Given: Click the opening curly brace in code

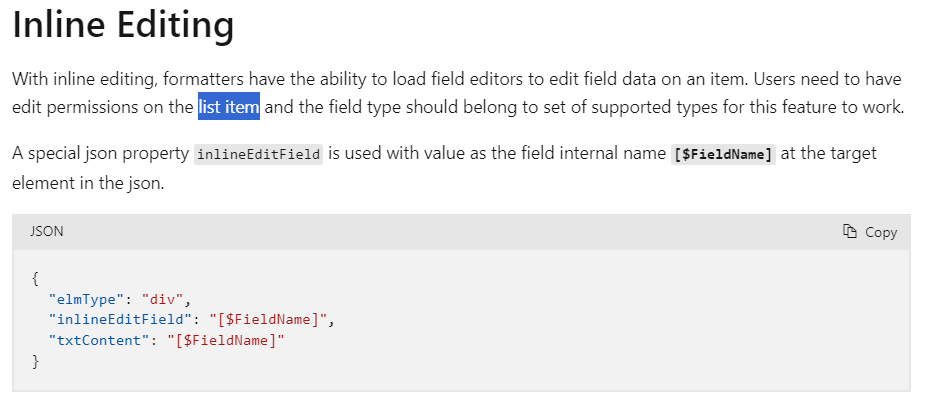Looking at the screenshot, I should coord(35,278).
